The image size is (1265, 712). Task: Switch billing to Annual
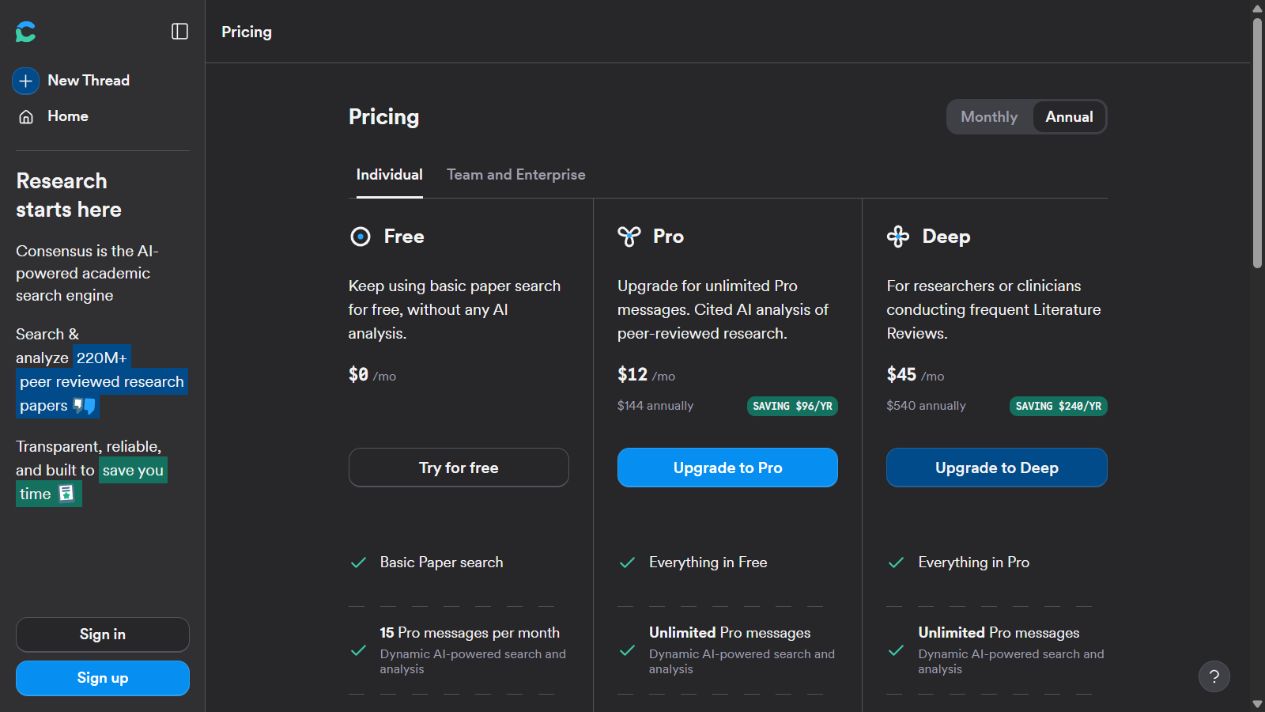pyautogui.click(x=1069, y=117)
